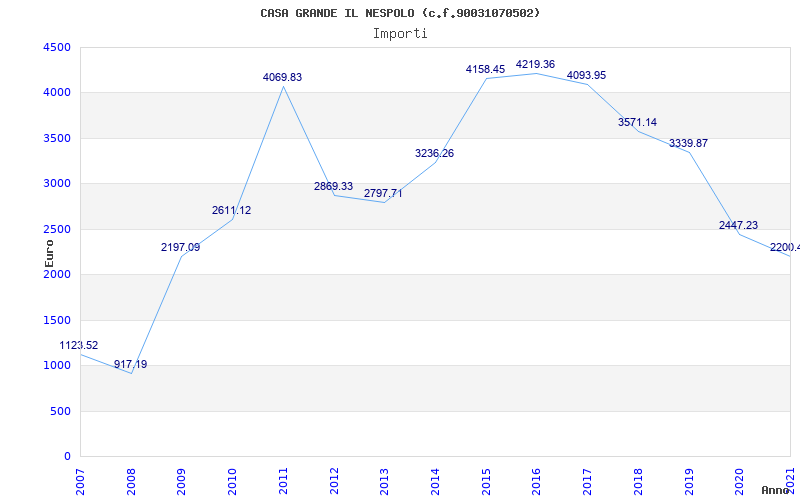Click the x-axis year 2007
The width and height of the screenshot is (800, 500).
[81, 482]
